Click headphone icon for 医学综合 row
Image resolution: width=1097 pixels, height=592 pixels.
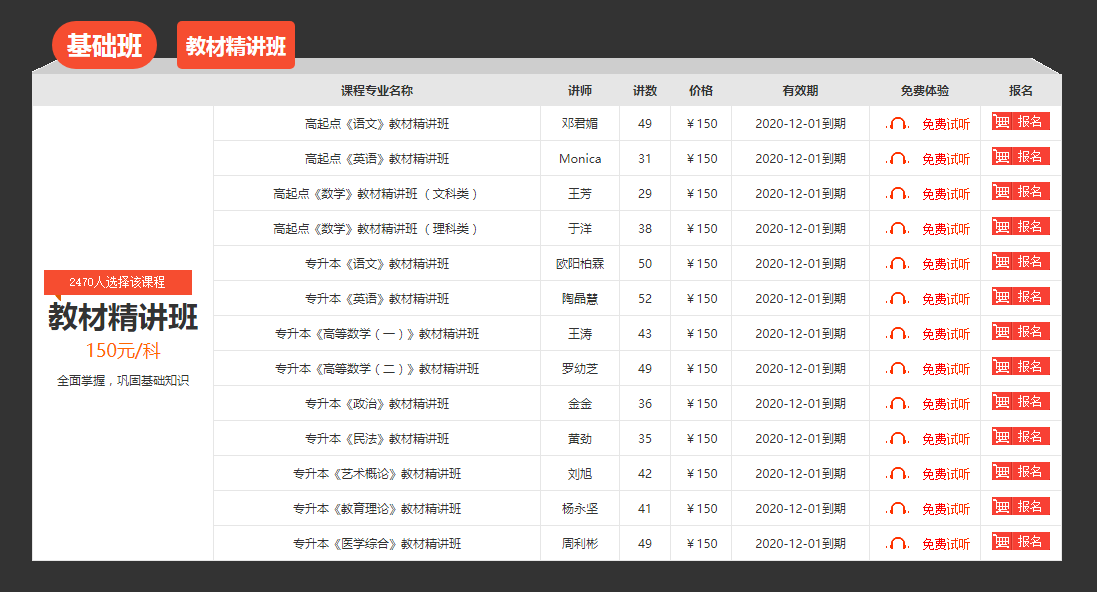(x=897, y=544)
